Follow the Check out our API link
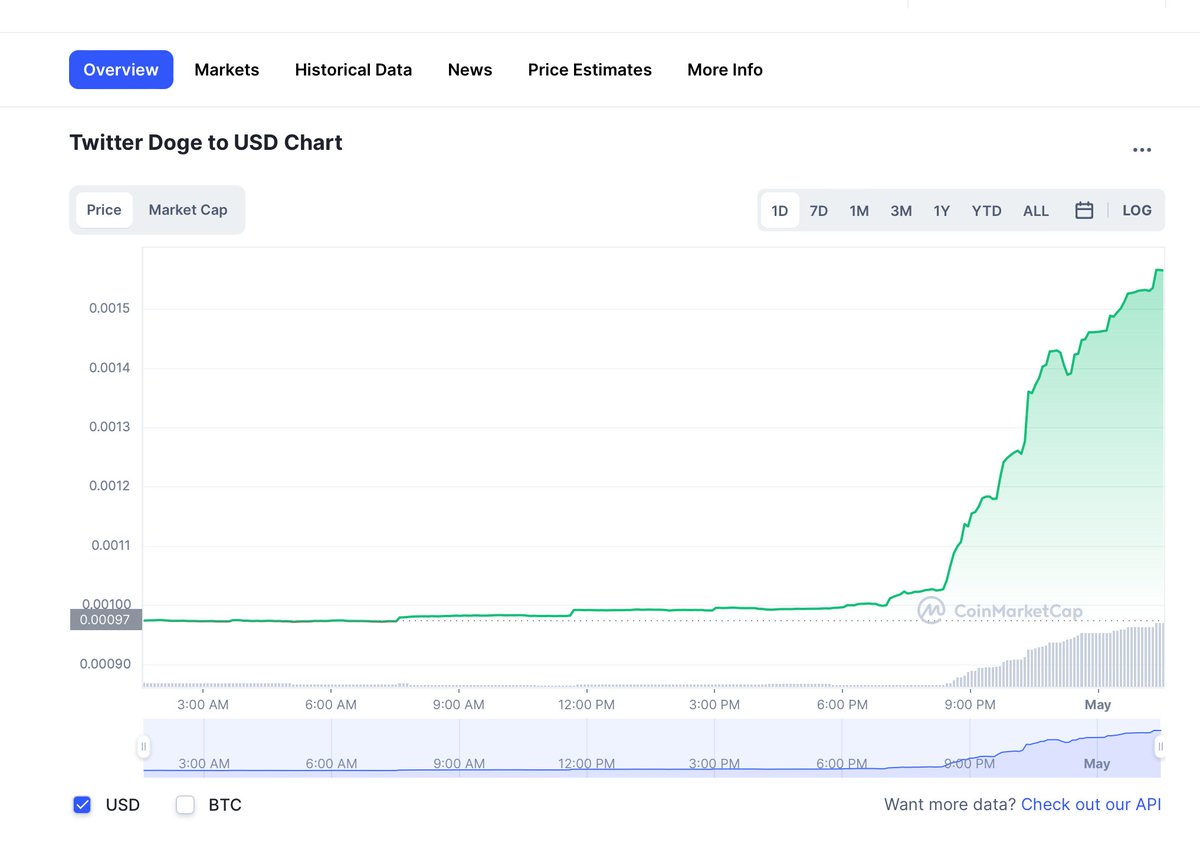Image resolution: width=1200 pixels, height=852 pixels. point(1091,805)
